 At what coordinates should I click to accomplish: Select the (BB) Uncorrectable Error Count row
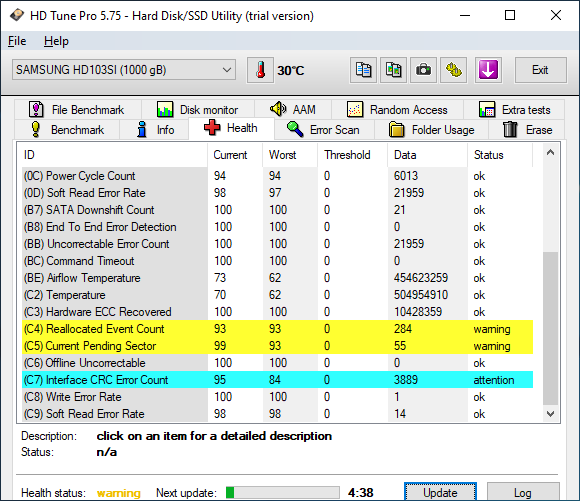[x=277, y=244]
